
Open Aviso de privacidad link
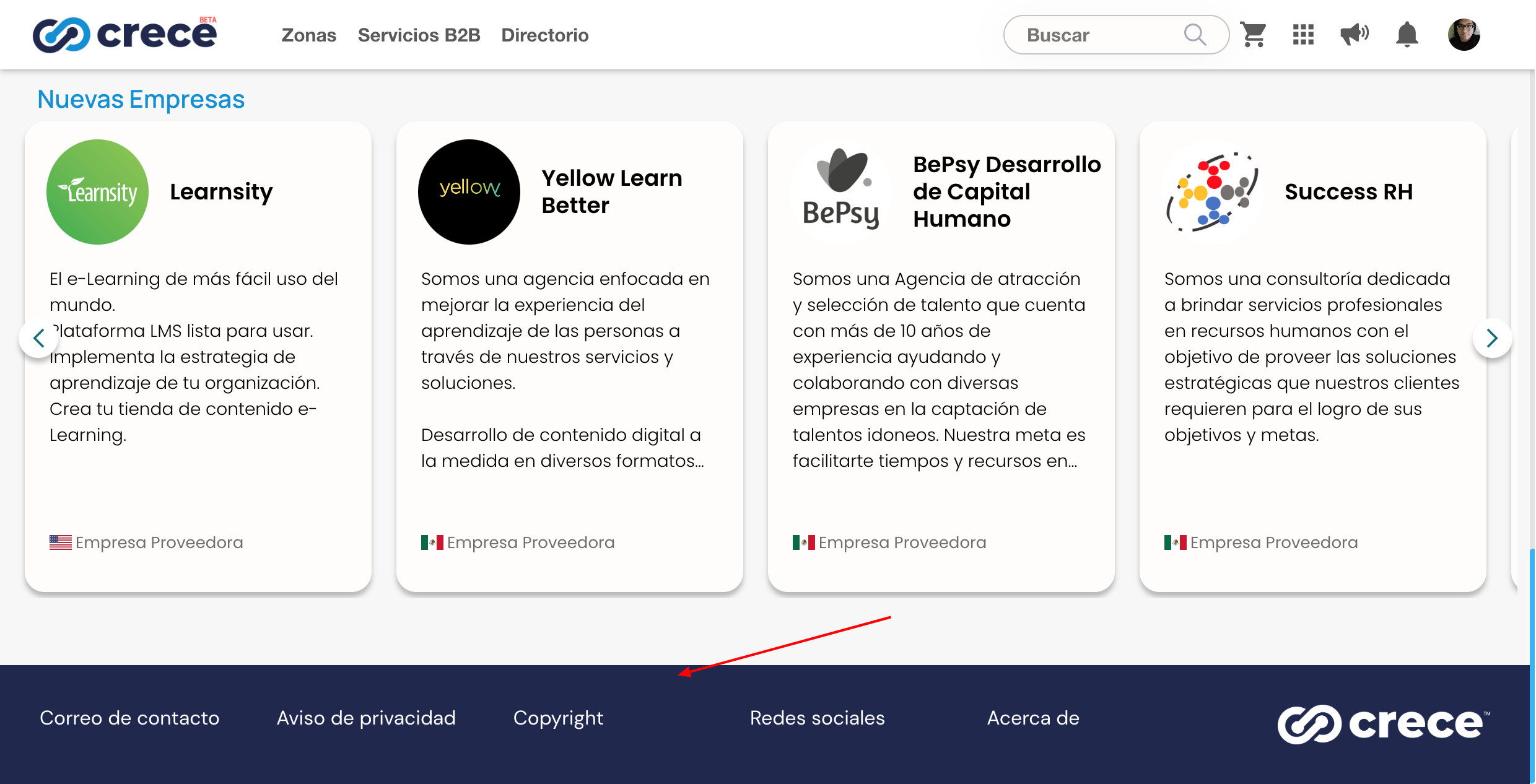pyautogui.click(x=366, y=718)
